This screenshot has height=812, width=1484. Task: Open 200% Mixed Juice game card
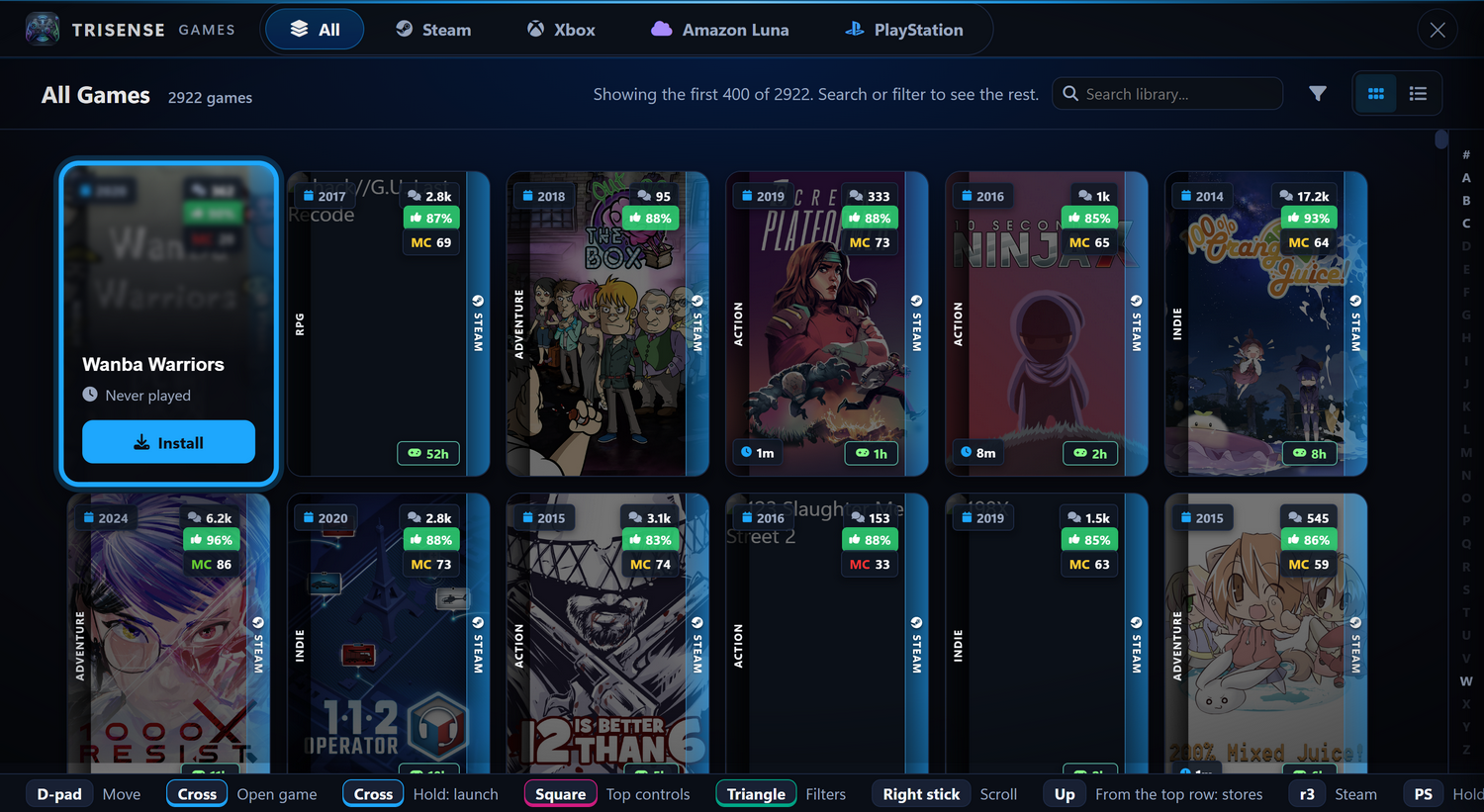[x=1266, y=633]
